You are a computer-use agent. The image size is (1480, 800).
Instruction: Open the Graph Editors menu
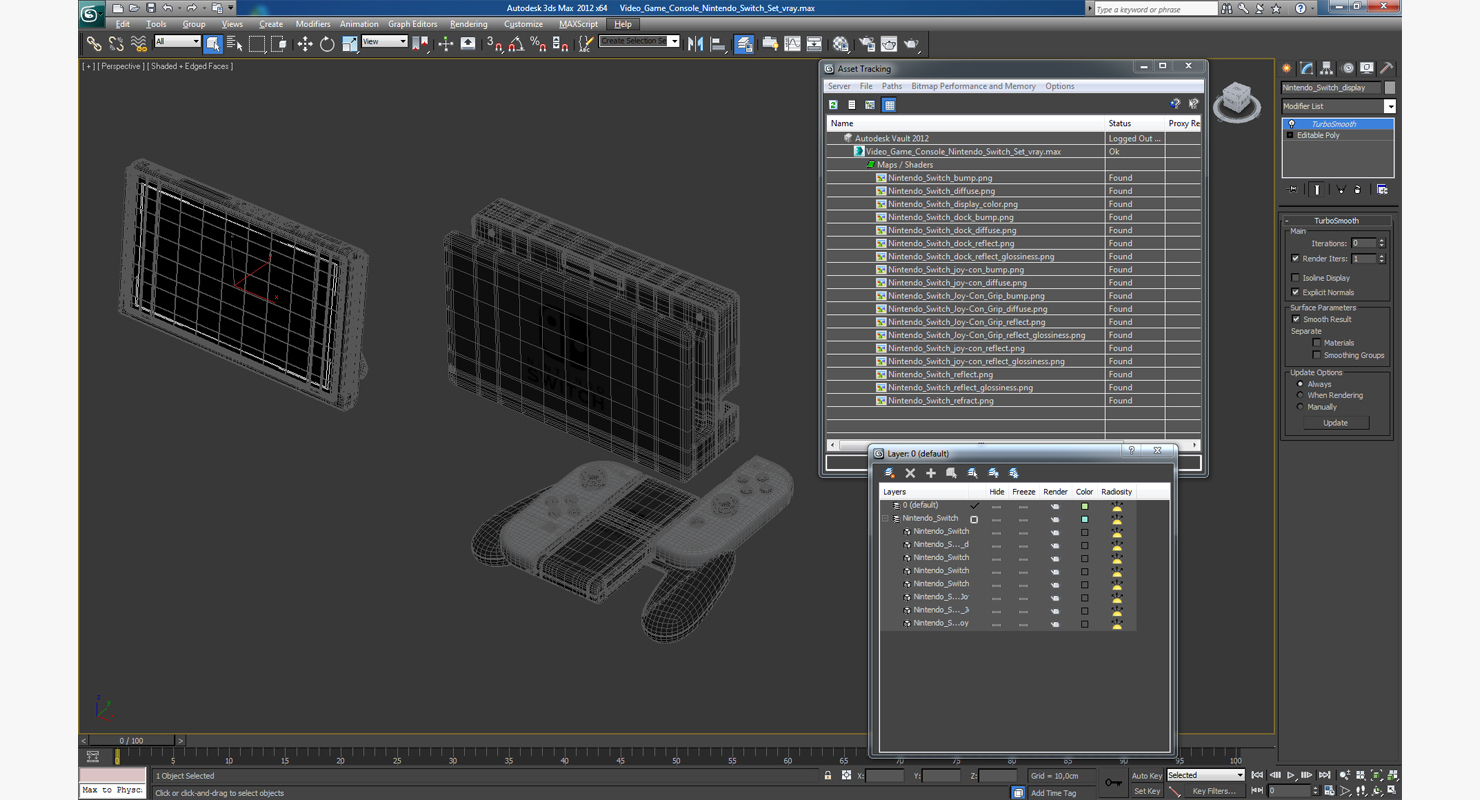pyautogui.click(x=413, y=24)
